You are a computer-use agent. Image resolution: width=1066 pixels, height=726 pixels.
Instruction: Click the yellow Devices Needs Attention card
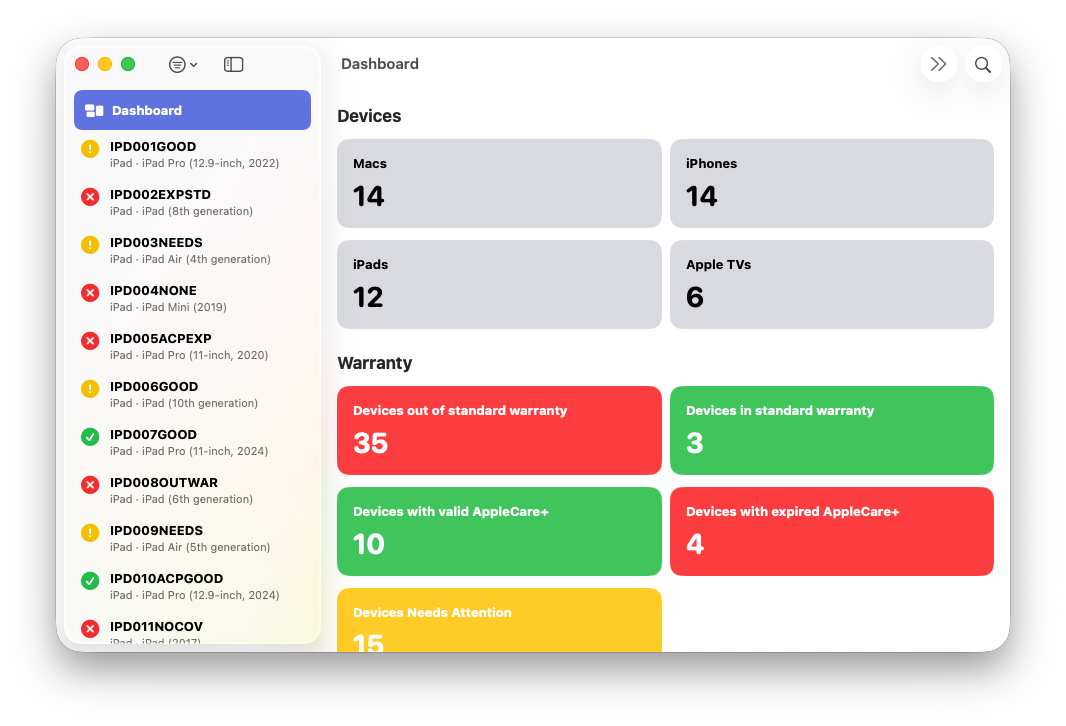[499, 622]
